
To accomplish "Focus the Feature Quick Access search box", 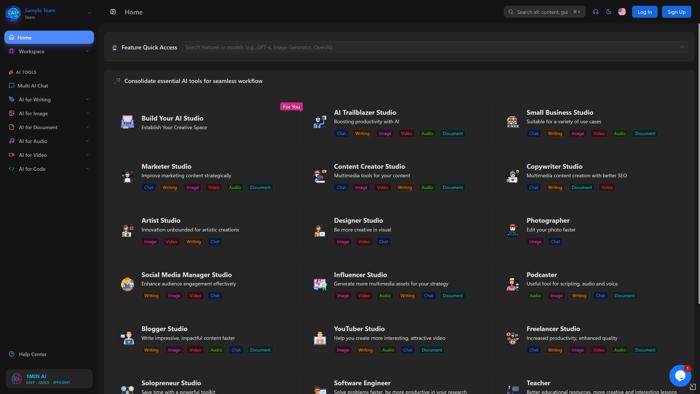I will click(x=433, y=47).
